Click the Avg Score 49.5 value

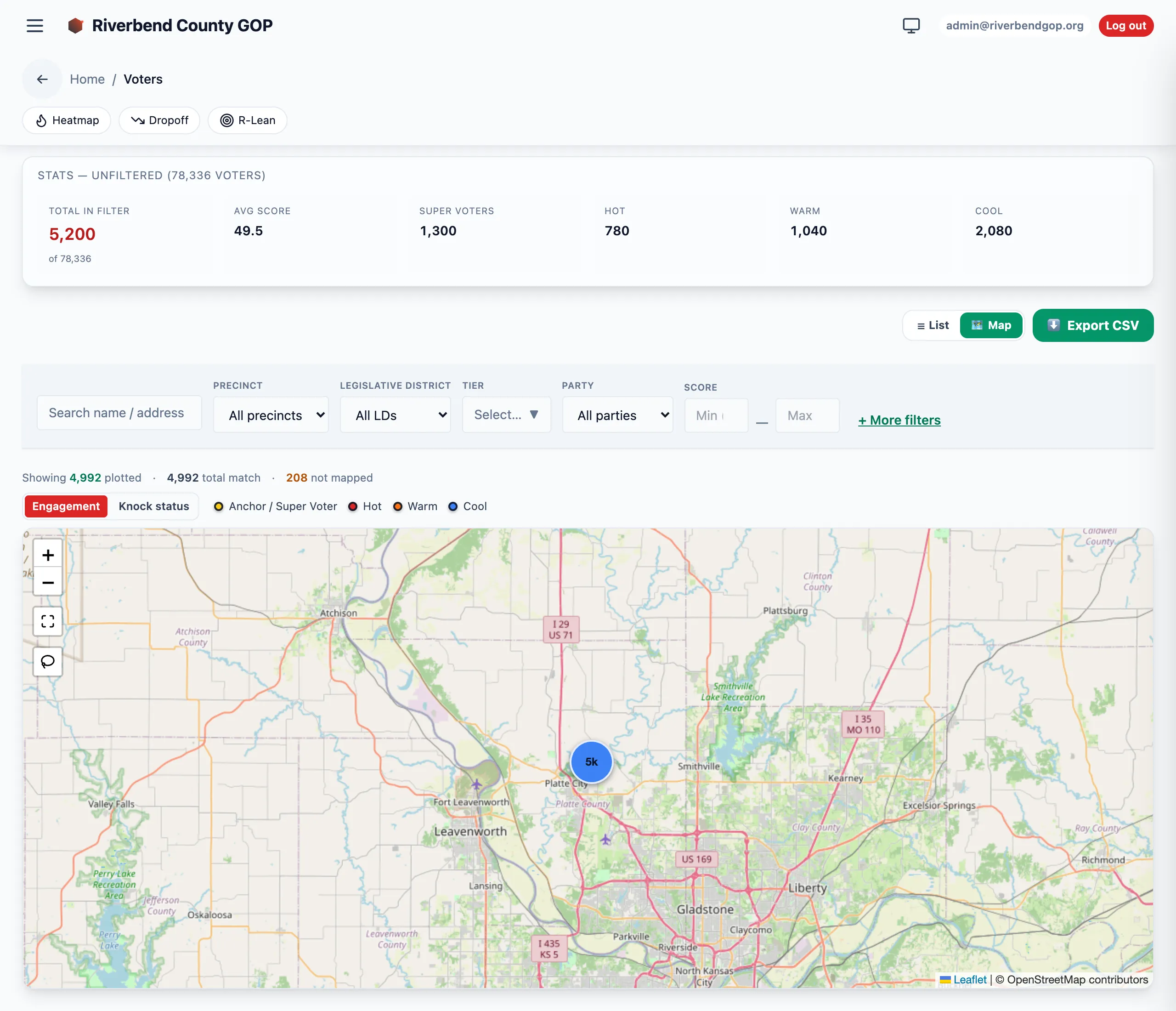click(x=249, y=231)
